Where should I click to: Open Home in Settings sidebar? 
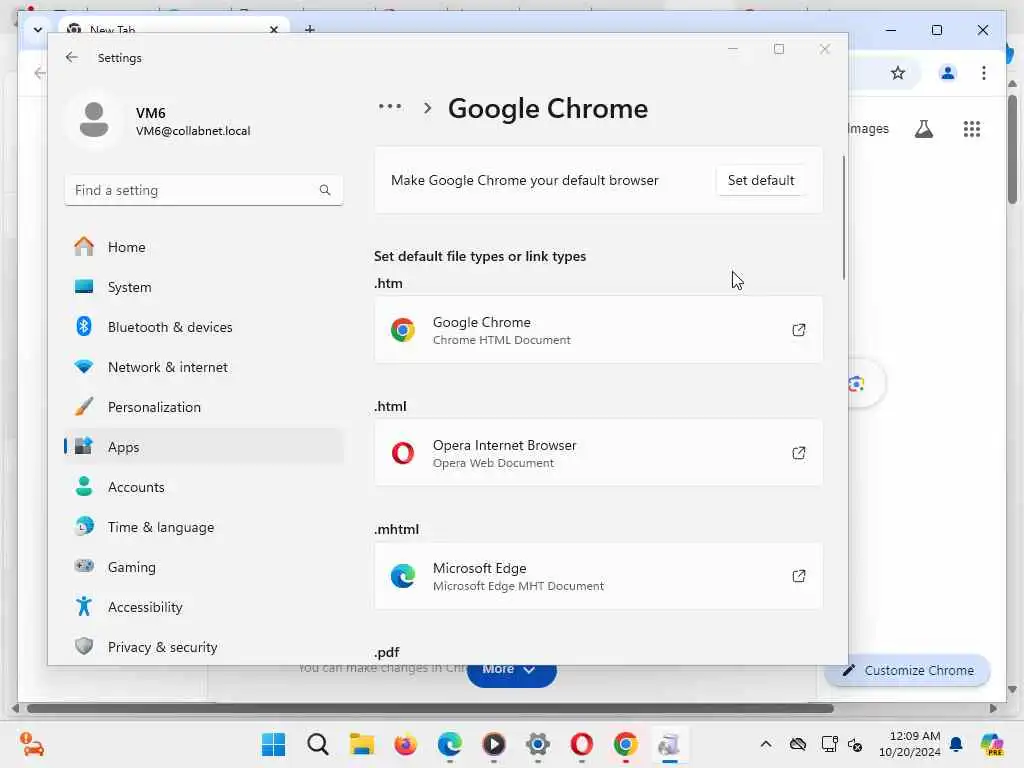[204, 247]
